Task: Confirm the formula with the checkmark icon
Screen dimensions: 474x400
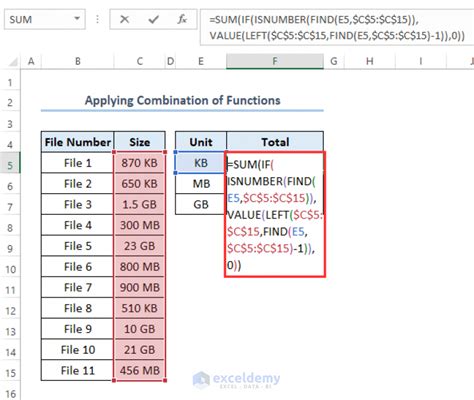Action: [153, 19]
